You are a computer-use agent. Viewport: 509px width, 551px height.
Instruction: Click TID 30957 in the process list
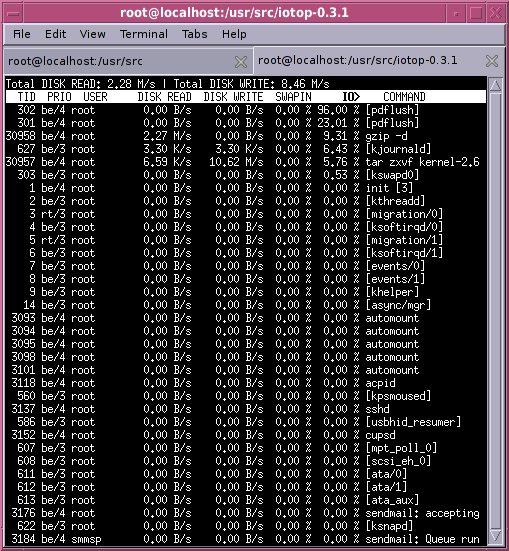coord(21,162)
